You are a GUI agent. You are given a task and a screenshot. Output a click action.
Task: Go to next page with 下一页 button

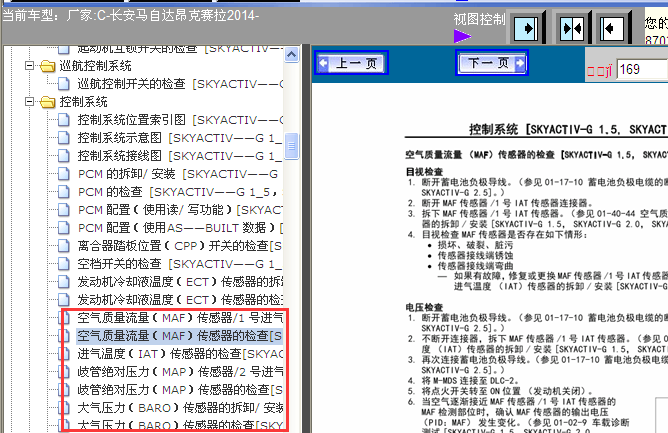pyautogui.click(x=492, y=63)
